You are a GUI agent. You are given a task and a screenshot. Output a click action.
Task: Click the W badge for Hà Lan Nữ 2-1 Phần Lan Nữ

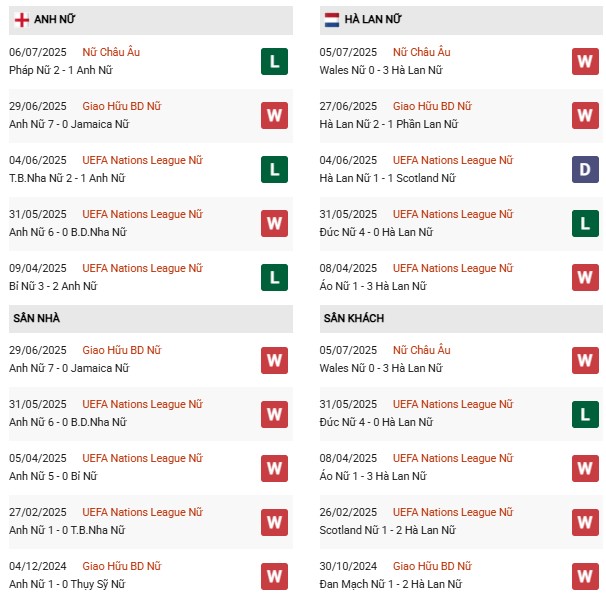tap(585, 116)
